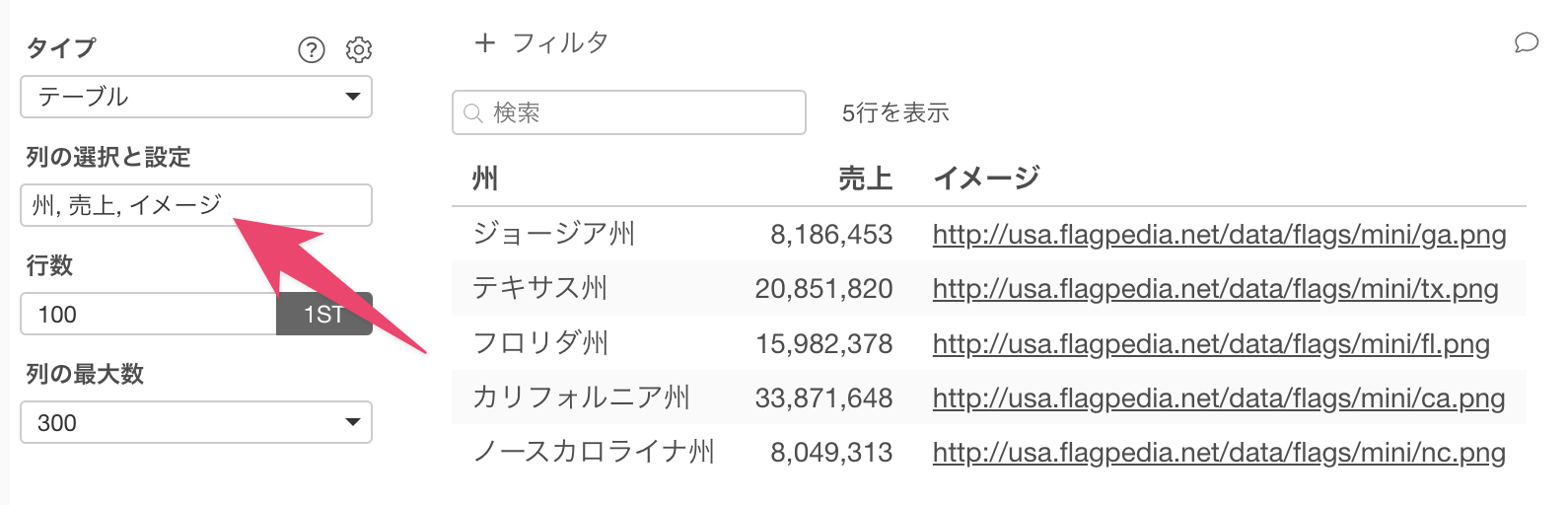Click the フィルタ add filter button
Viewport: 1568px width, 505px height.
pos(541,42)
